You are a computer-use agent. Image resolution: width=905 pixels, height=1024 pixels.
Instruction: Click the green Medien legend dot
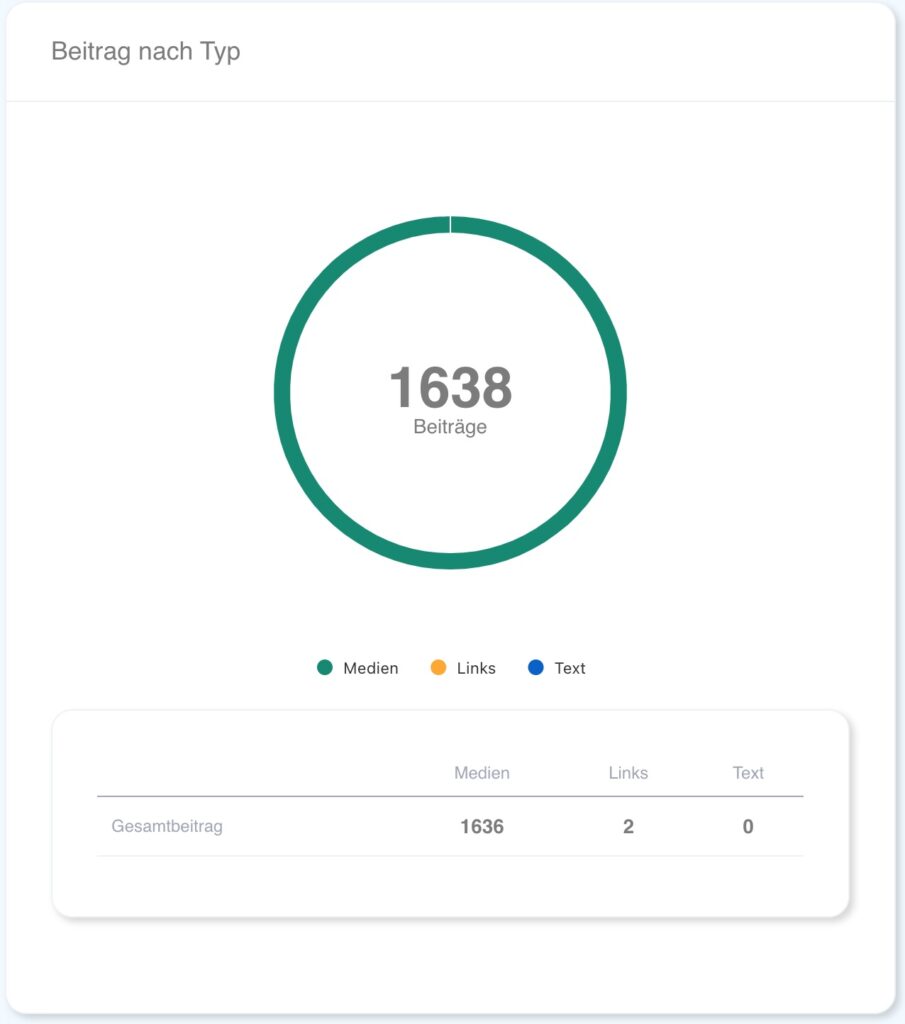[325, 667]
